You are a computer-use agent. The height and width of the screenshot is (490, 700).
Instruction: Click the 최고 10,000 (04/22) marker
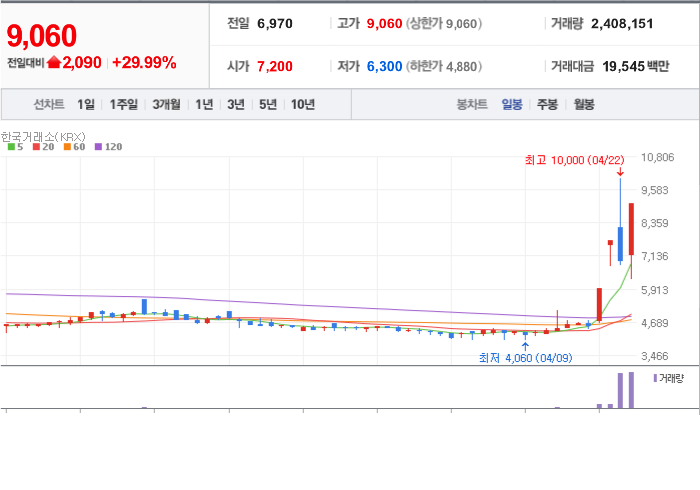[x=575, y=160]
